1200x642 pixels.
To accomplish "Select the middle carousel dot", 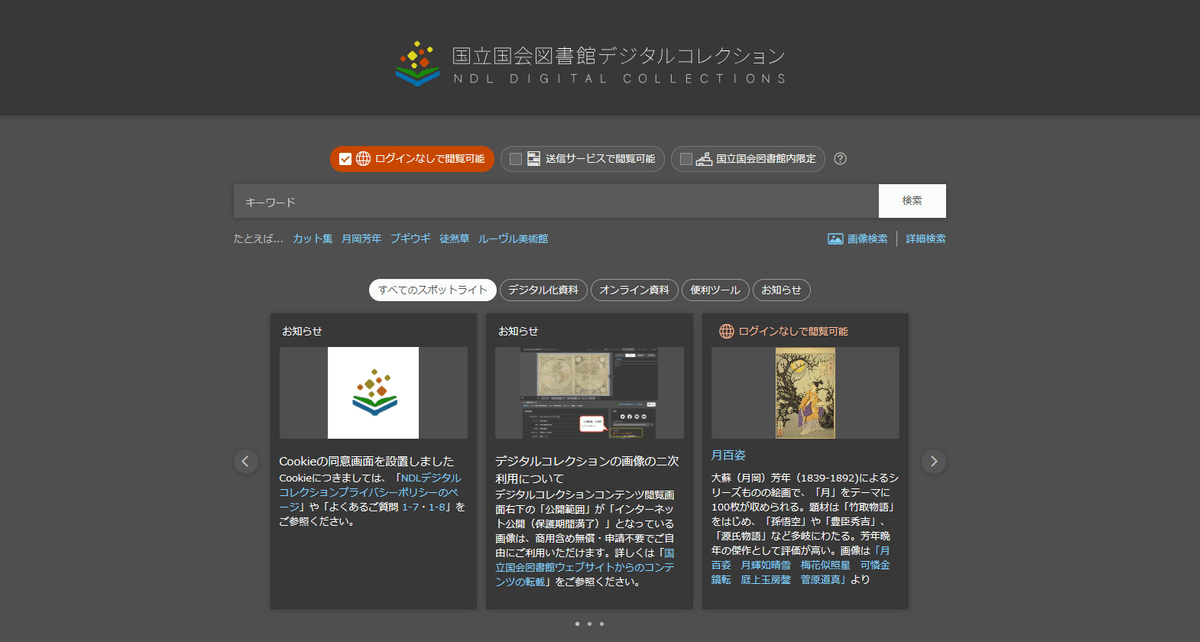I will tap(589, 623).
